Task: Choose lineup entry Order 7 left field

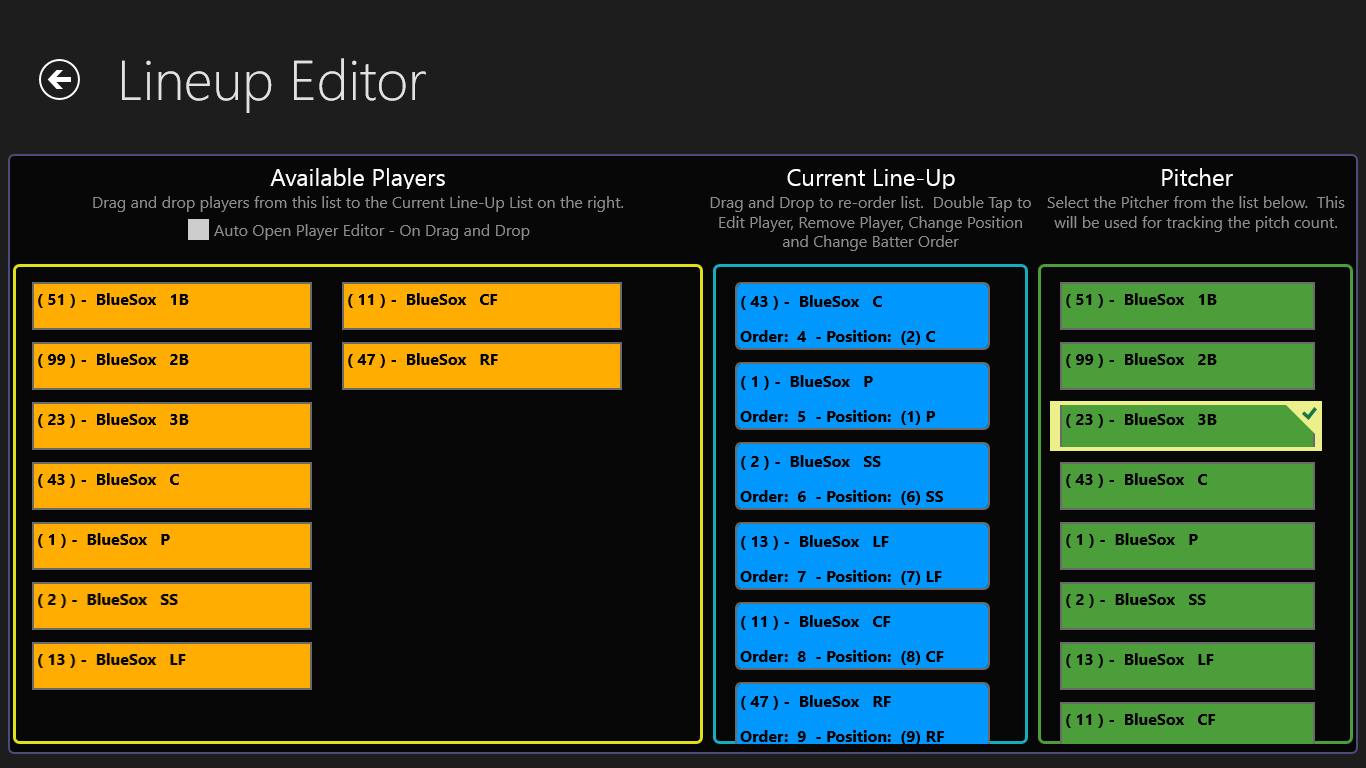Action: coord(862,557)
